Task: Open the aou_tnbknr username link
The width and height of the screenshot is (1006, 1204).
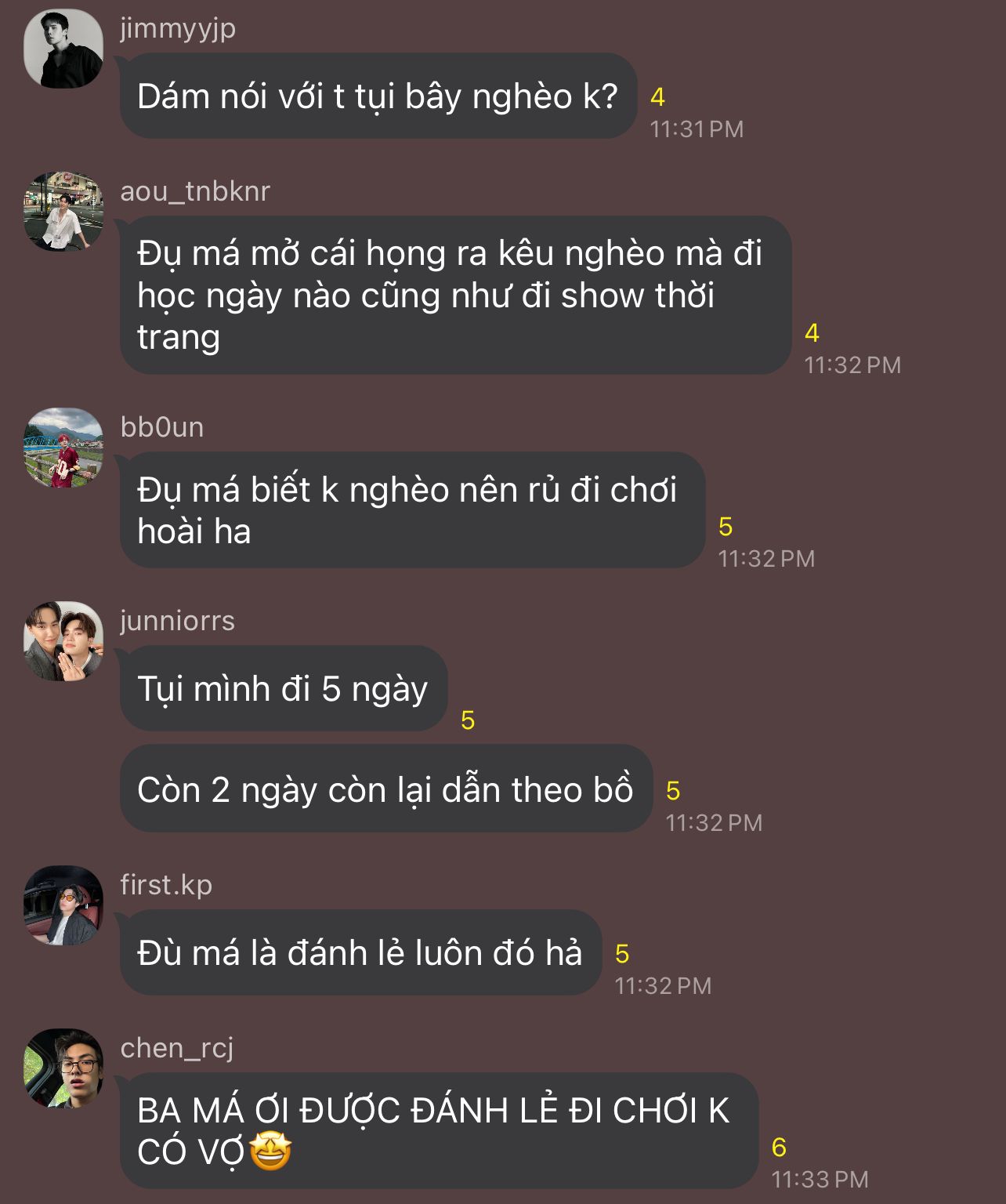Action: 195,191
